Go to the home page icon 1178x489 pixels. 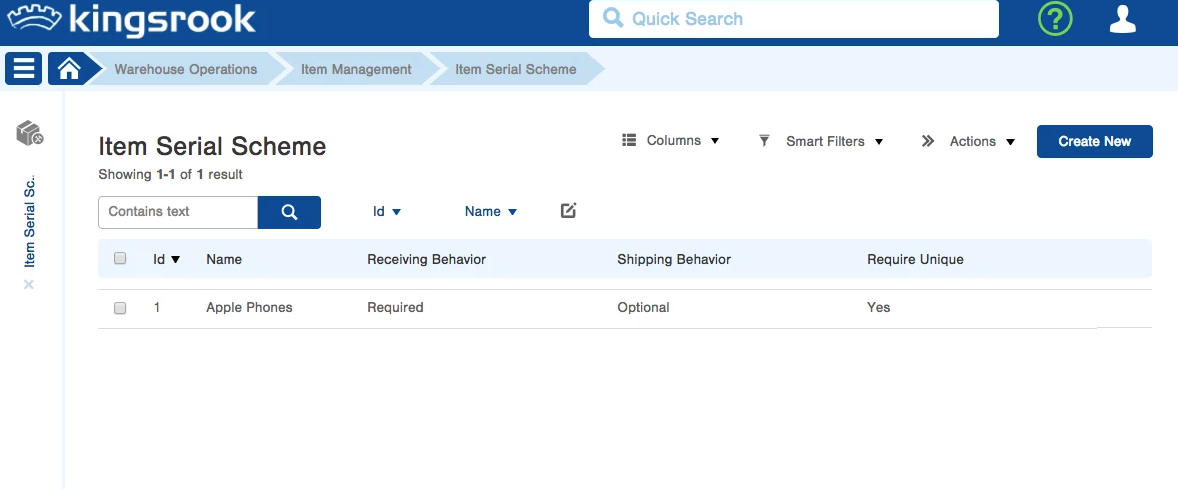click(x=68, y=69)
